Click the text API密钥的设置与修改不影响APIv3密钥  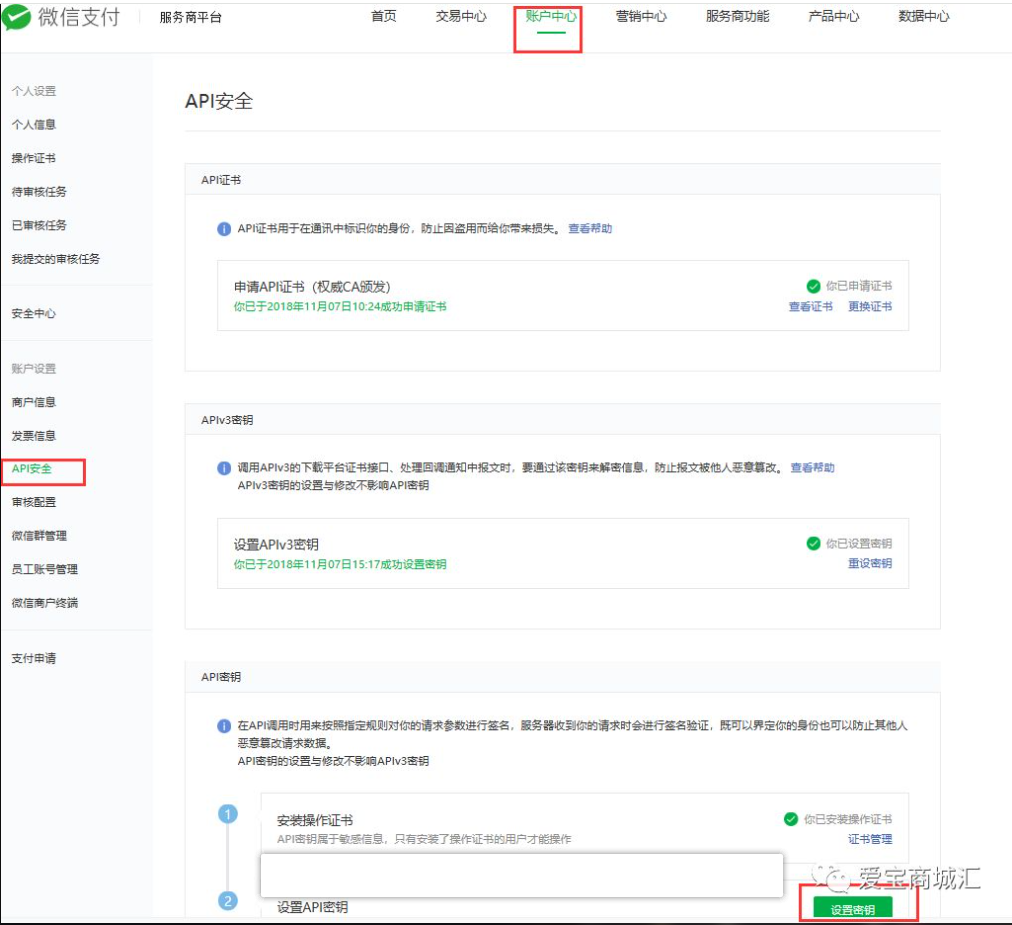pos(333,761)
